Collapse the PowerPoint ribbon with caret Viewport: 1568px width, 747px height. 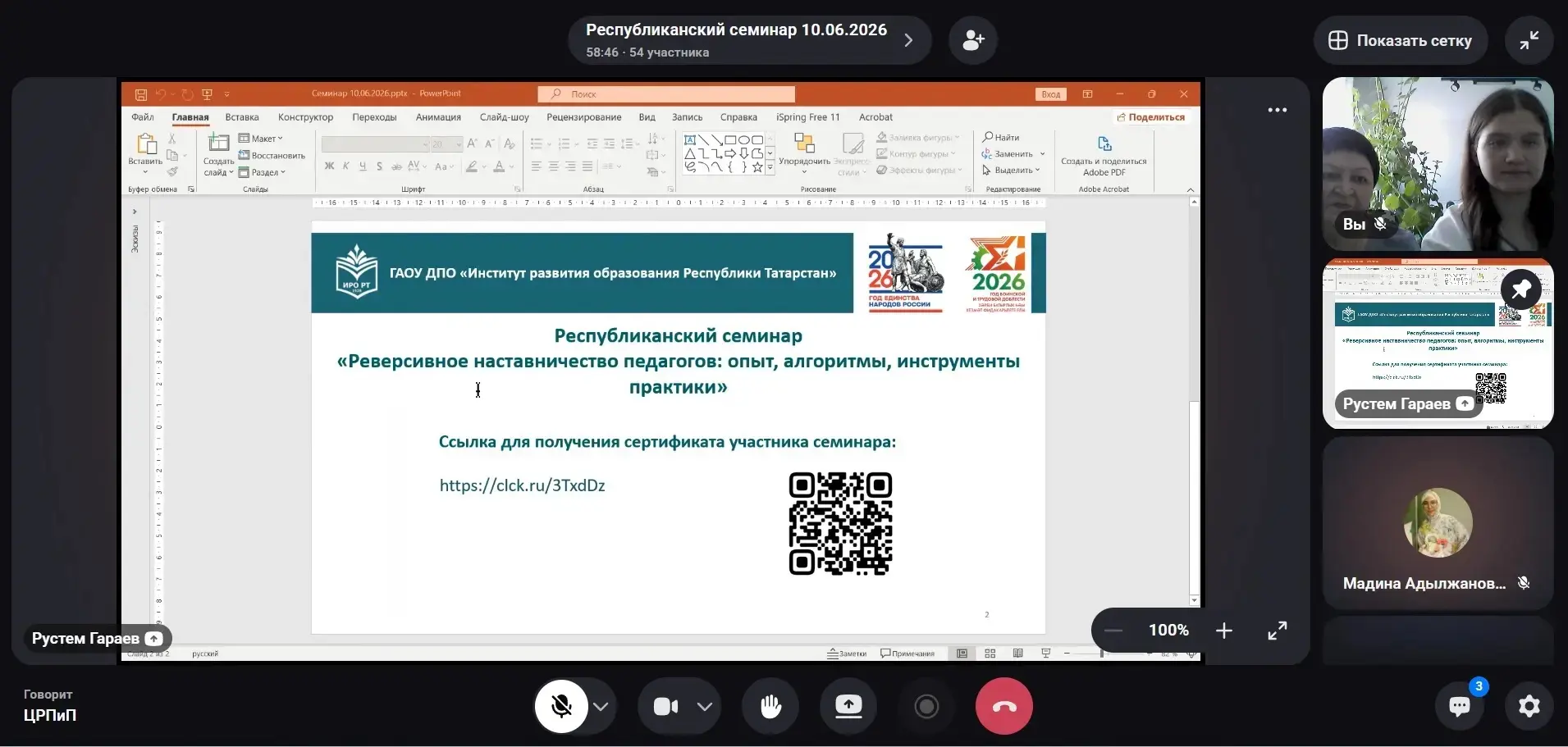click(1191, 190)
